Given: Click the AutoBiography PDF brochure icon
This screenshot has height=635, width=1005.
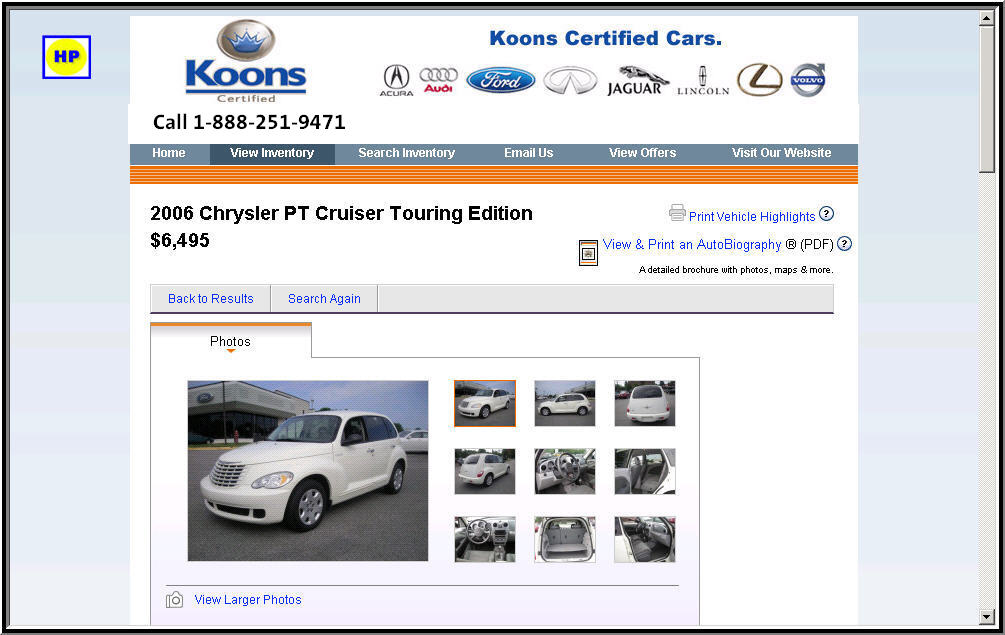Looking at the screenshot, I should (x=588, y=252).
